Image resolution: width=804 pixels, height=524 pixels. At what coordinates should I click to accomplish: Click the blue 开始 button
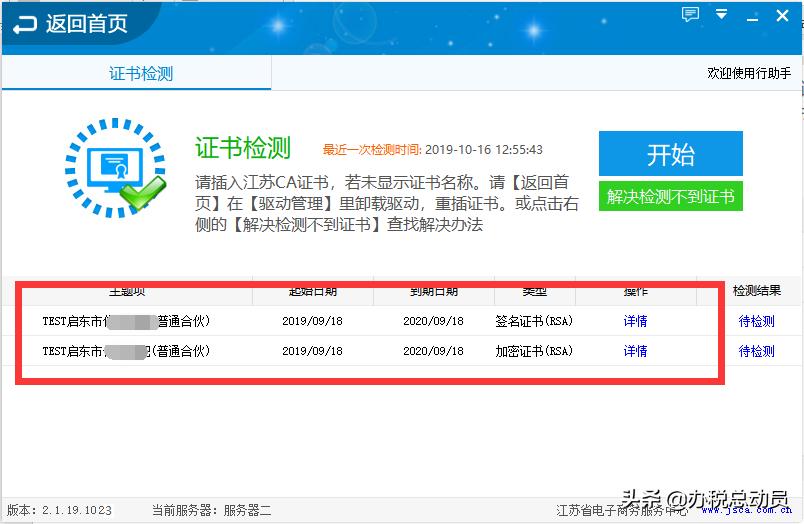tap(671, 153)
